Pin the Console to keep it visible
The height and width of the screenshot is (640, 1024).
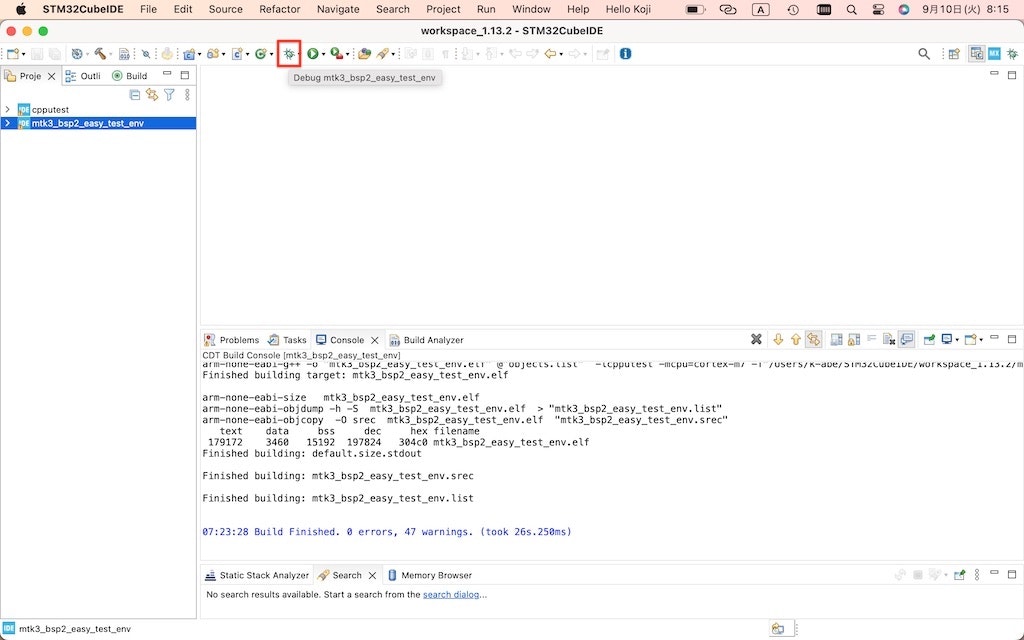point(905,339)
